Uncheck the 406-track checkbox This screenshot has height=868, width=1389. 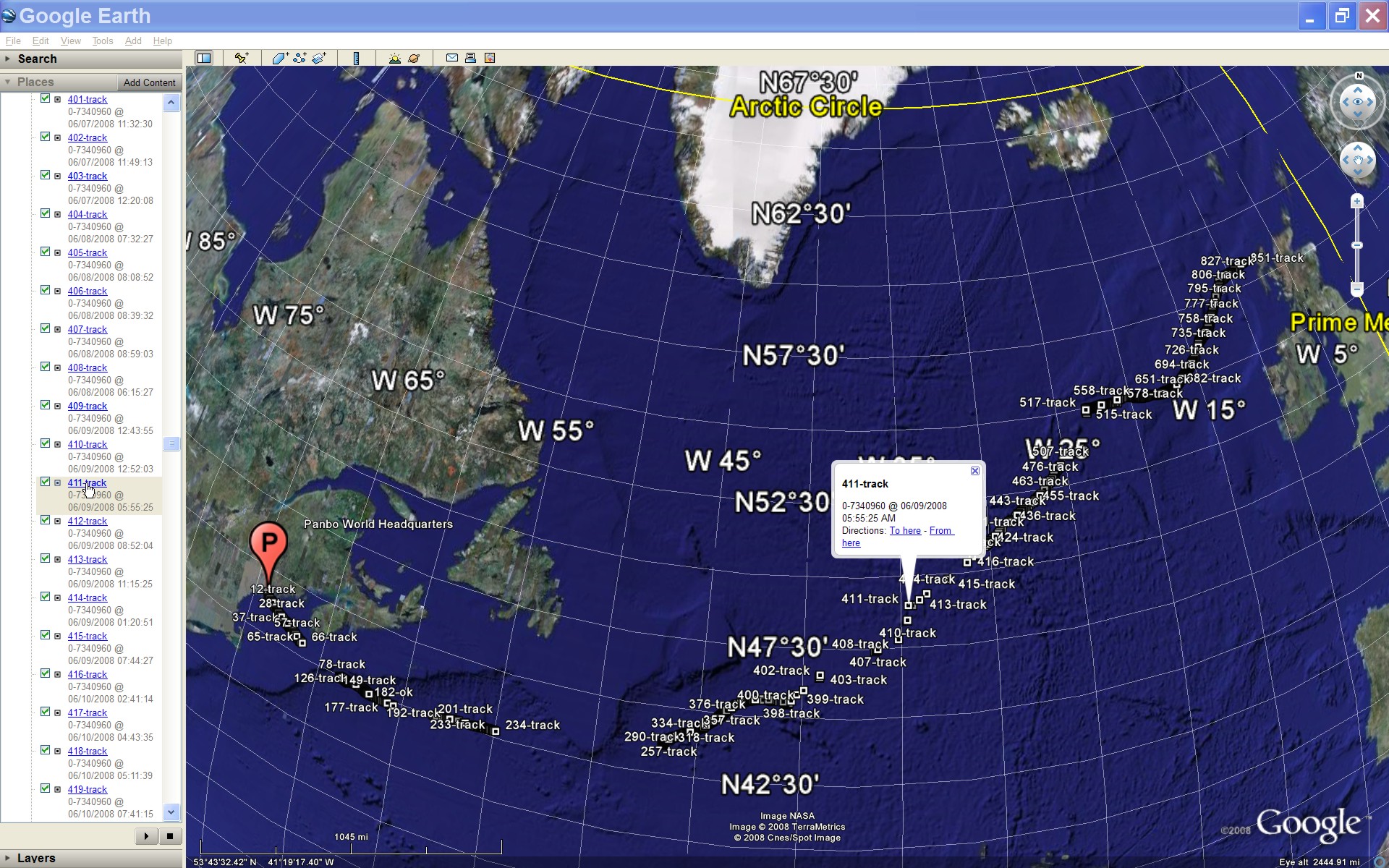[x=45, y=290]
